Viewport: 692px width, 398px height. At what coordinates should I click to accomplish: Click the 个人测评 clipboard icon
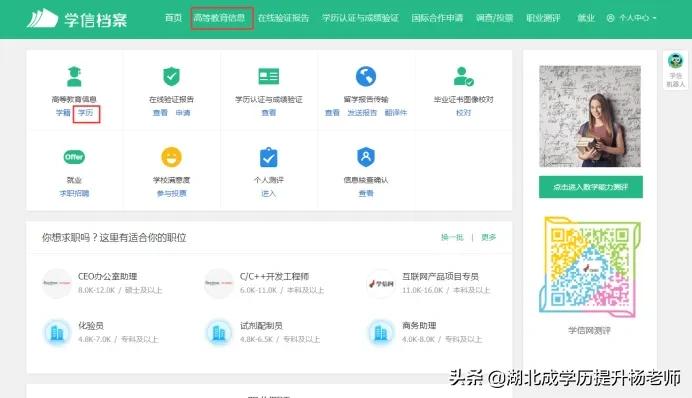point(269,157)
